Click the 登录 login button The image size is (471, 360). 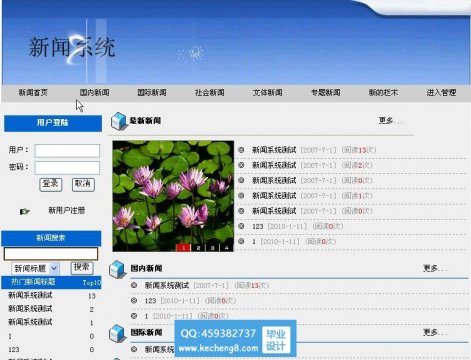pos(51,184)
